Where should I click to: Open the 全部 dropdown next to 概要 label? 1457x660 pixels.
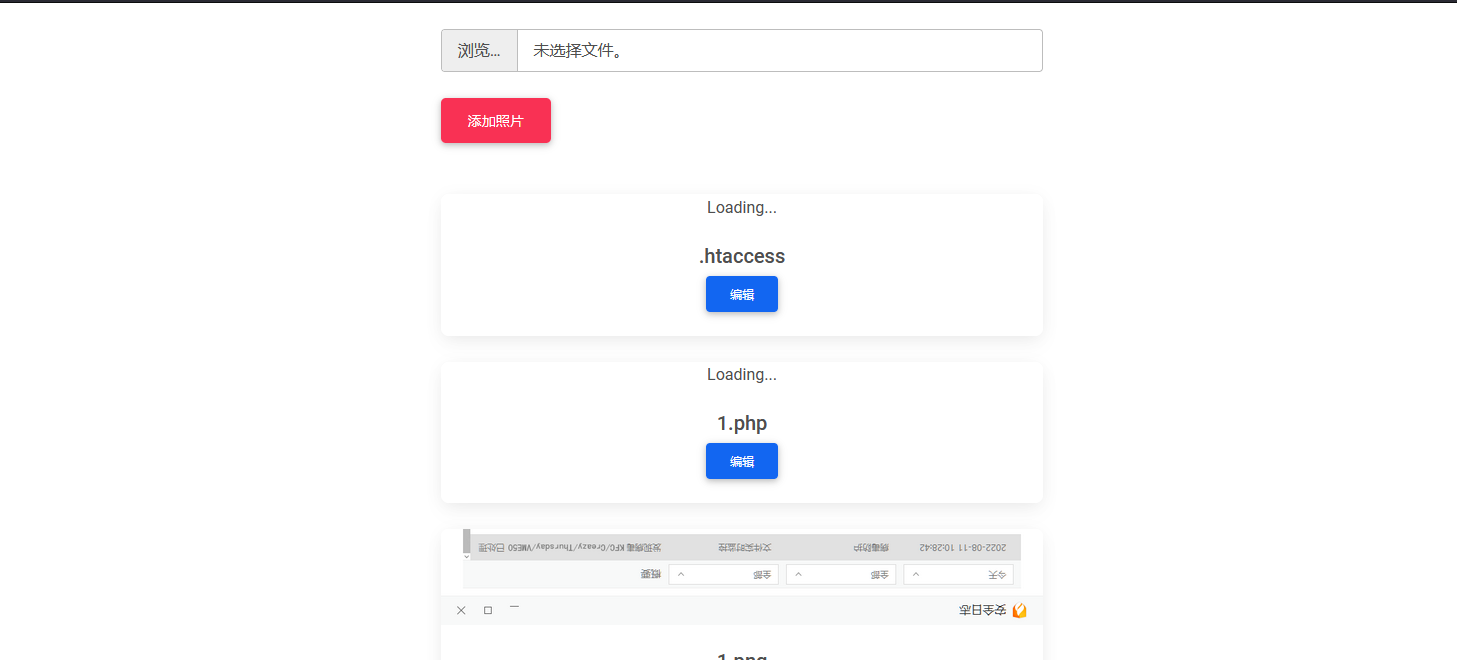pos(723,575)
